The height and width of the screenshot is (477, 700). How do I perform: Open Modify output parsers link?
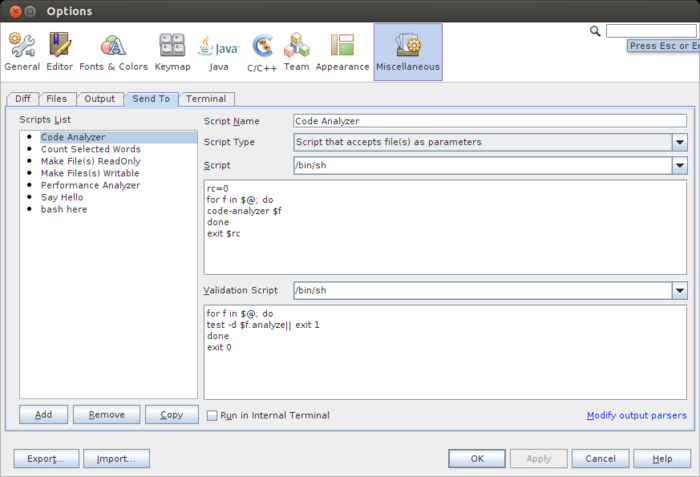tap(637, 415)
